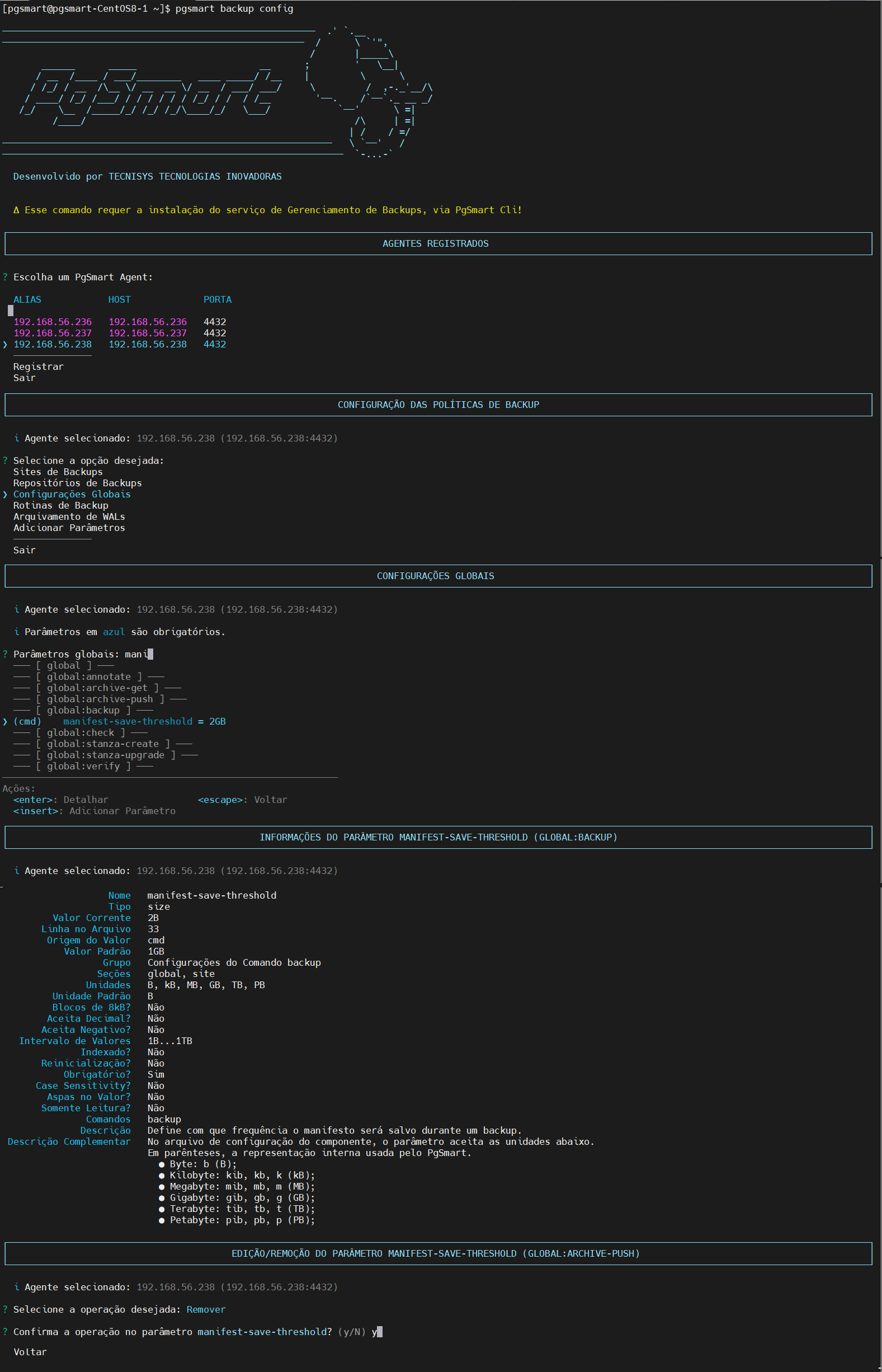The image size is (882, 1372).
Task: Select global:archive-get section row
Action: (x=97, y=688)
